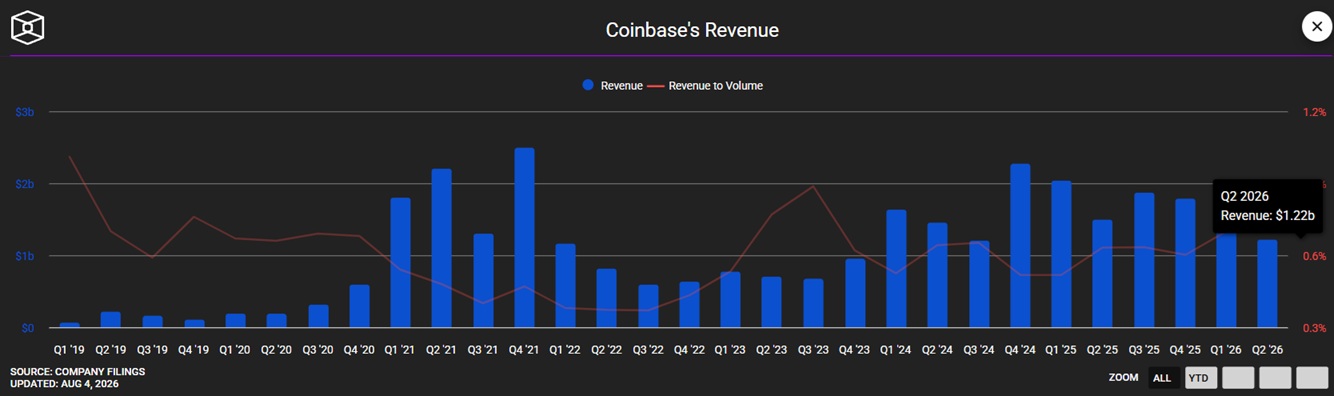Click the blue Revenue legend dot

pos(589,86)
